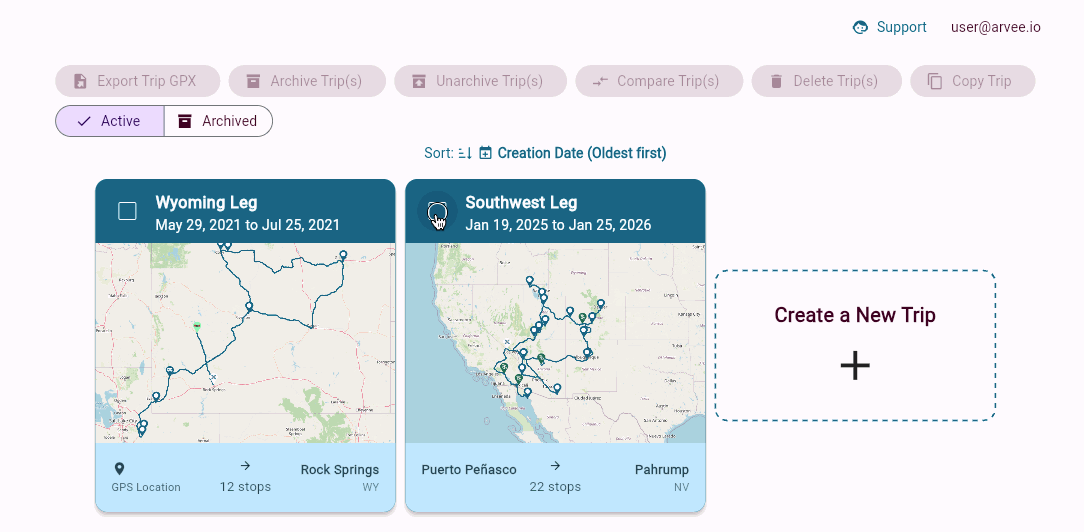Open the Southwest Leg map thumbnail
The image size is (1084, 532).
(555, 343)
